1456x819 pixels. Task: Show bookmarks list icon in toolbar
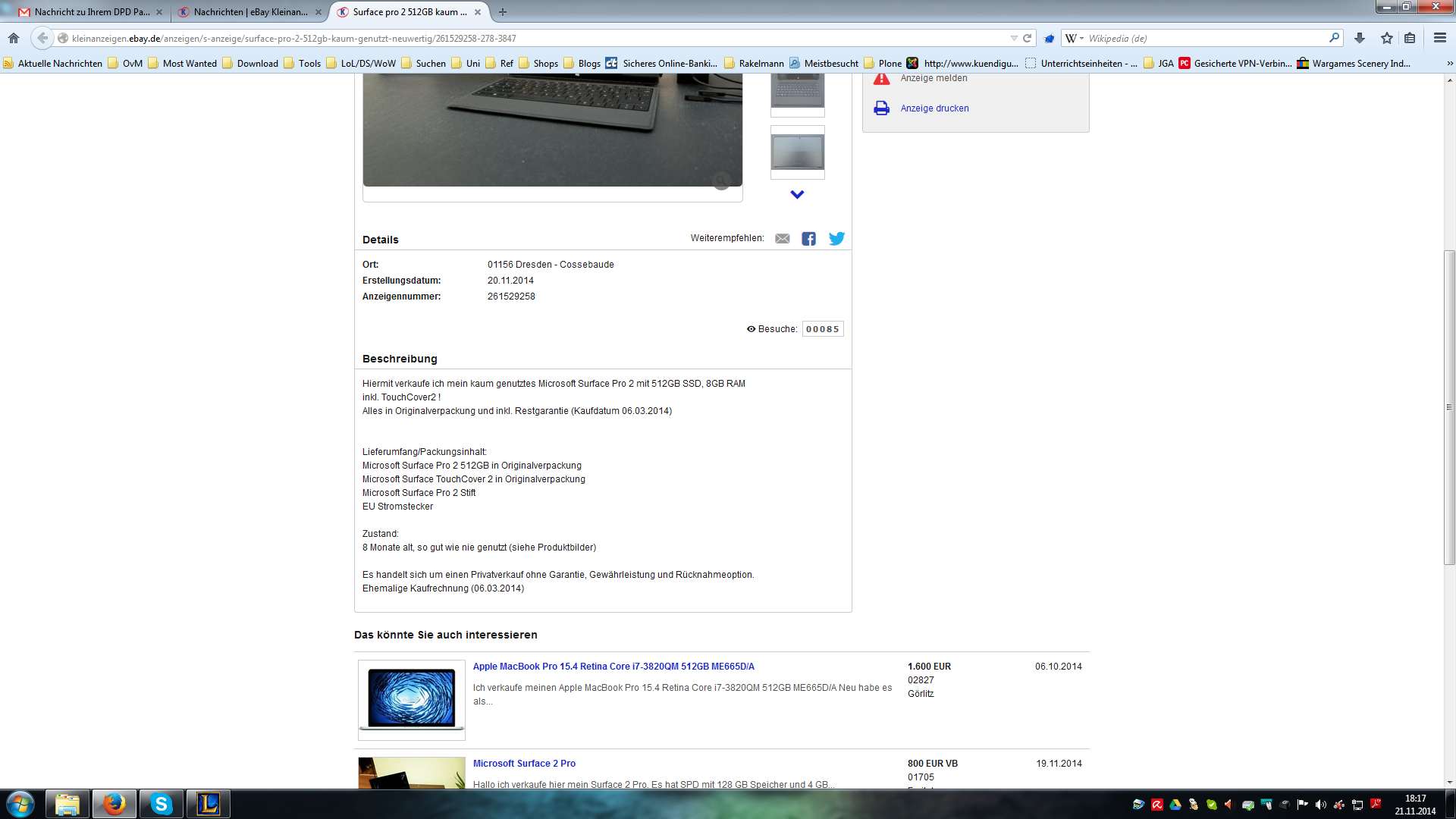click(x=1410, y=38)
